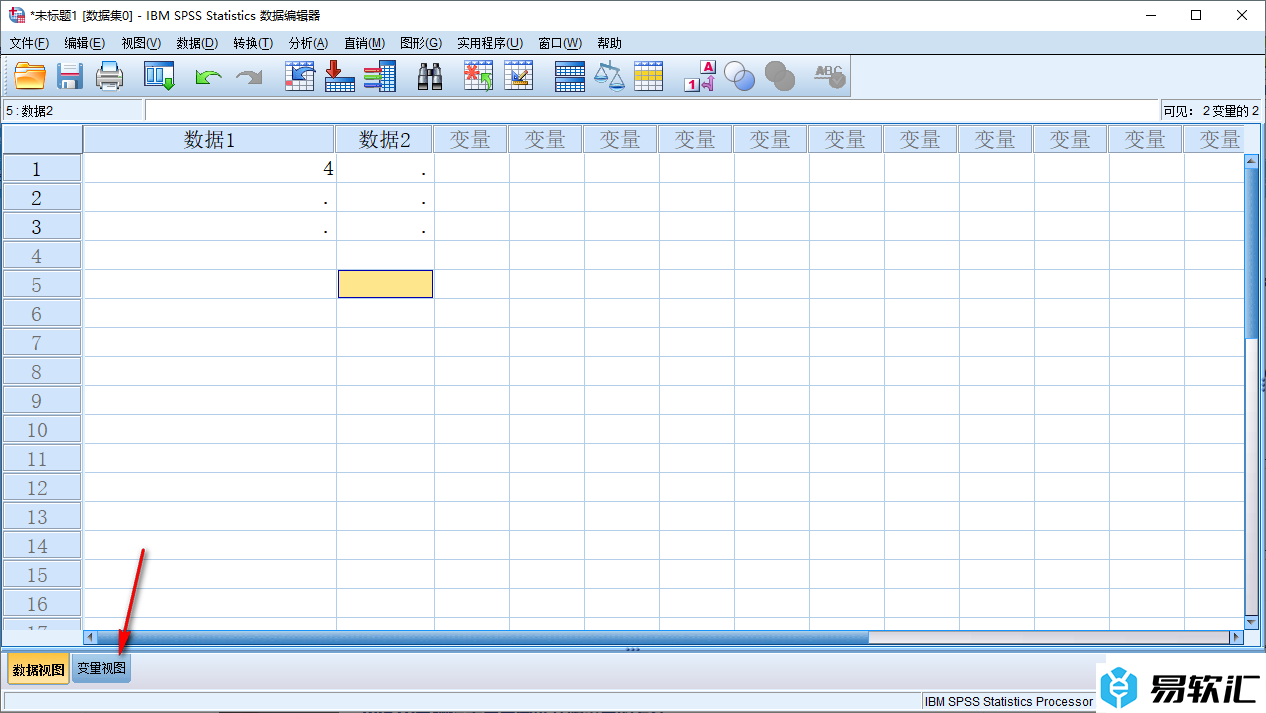Select row header 16
The image size is (1266, 713).
42,603
